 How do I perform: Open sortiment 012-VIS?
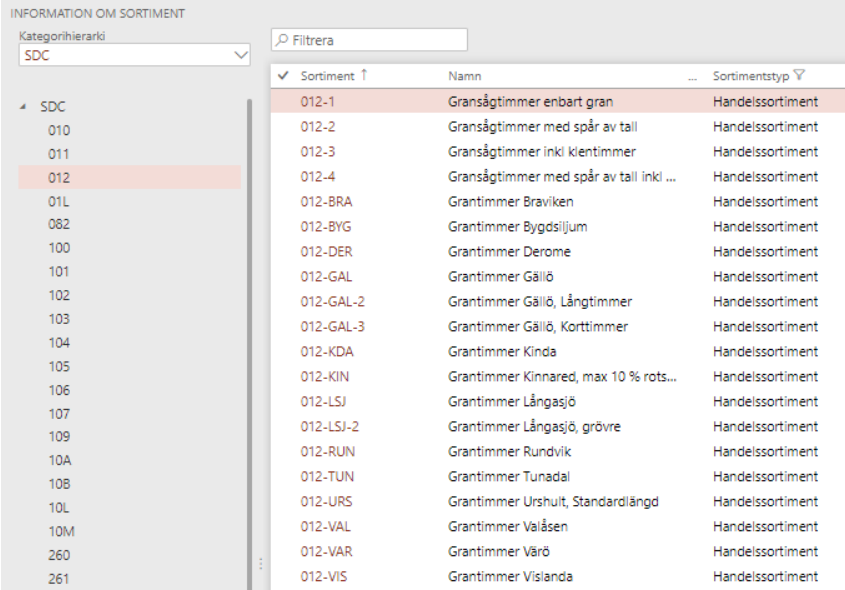[325, 577]
